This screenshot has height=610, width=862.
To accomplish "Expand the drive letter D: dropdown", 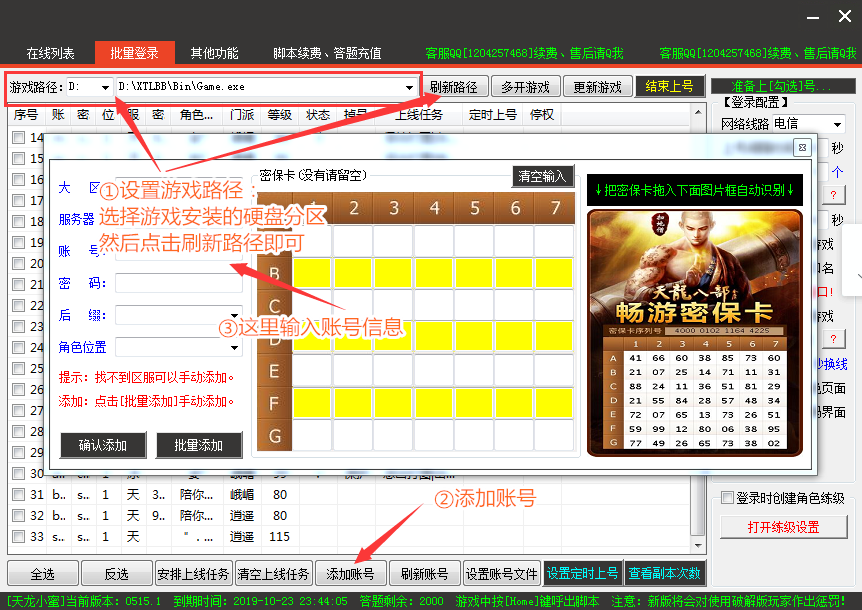I will pos(105,87).
